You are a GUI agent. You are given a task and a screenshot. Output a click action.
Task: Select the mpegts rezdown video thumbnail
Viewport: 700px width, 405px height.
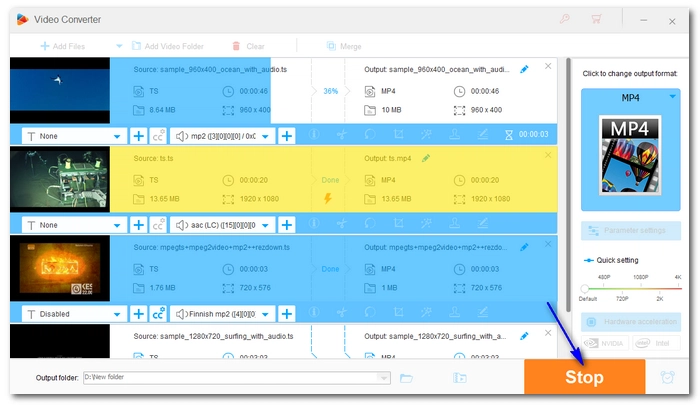pos(60,268)
